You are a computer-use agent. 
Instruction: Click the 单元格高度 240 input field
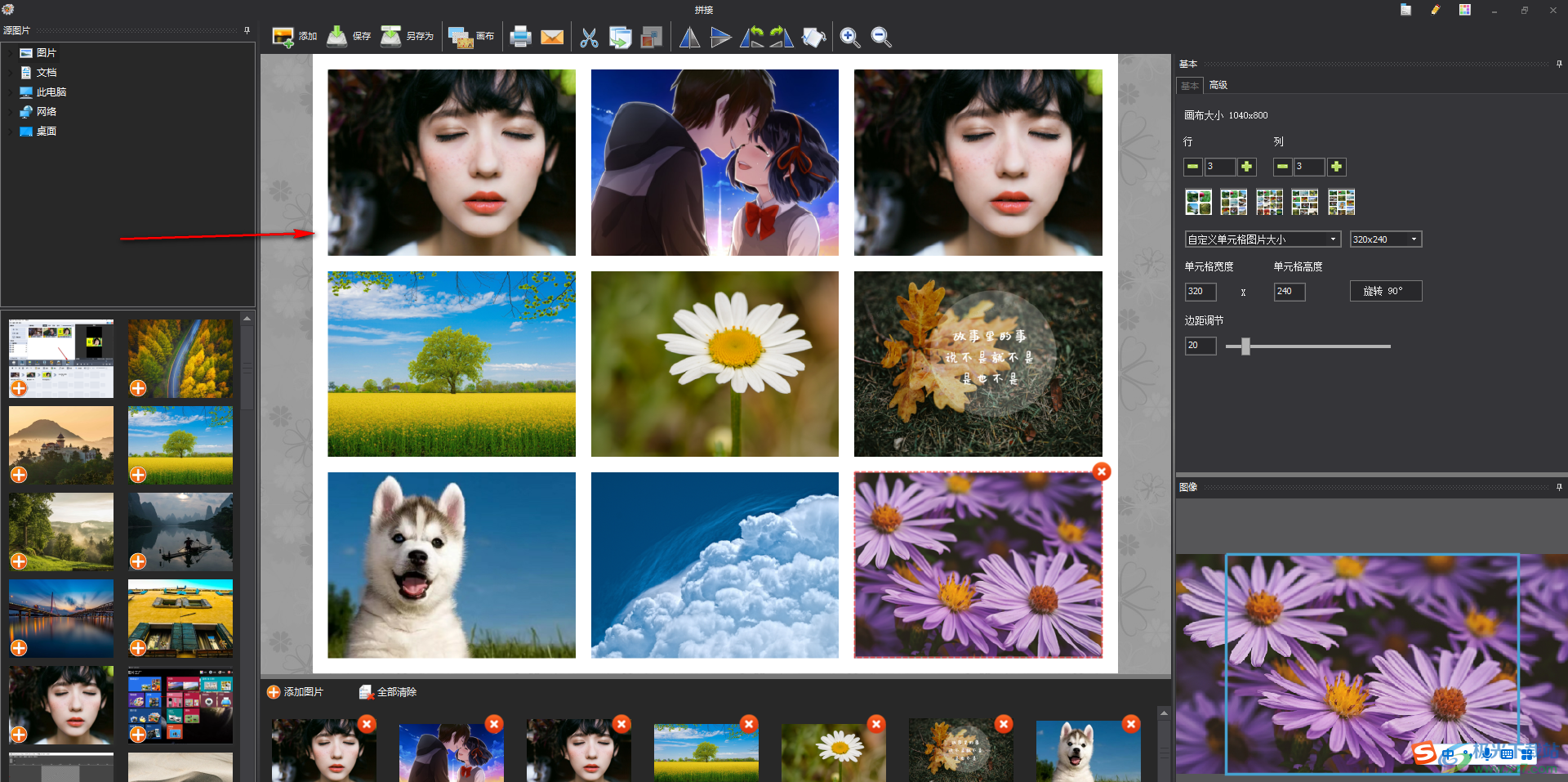[x=1290, y=292]
